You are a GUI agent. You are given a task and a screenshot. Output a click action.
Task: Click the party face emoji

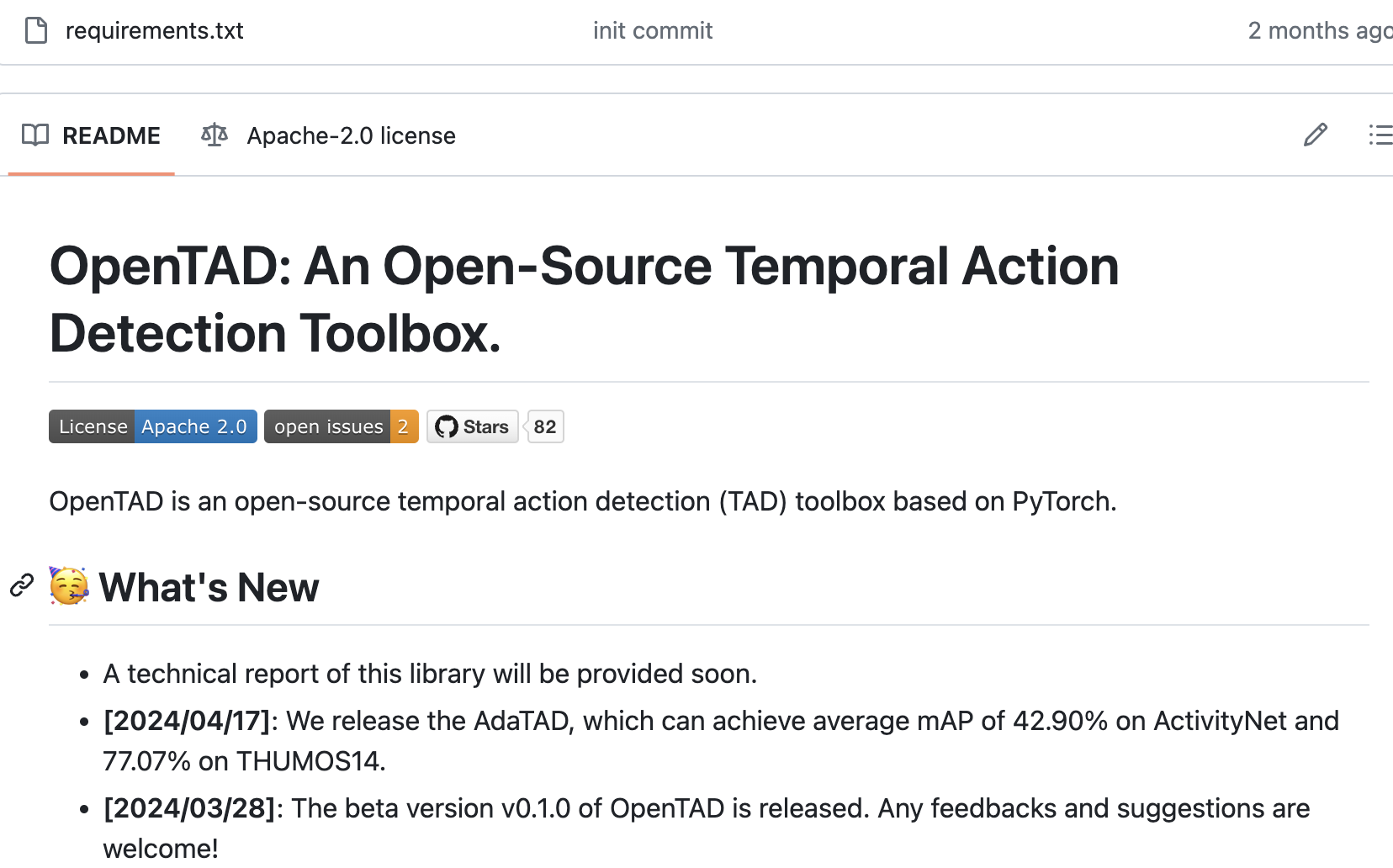point(69,585)
